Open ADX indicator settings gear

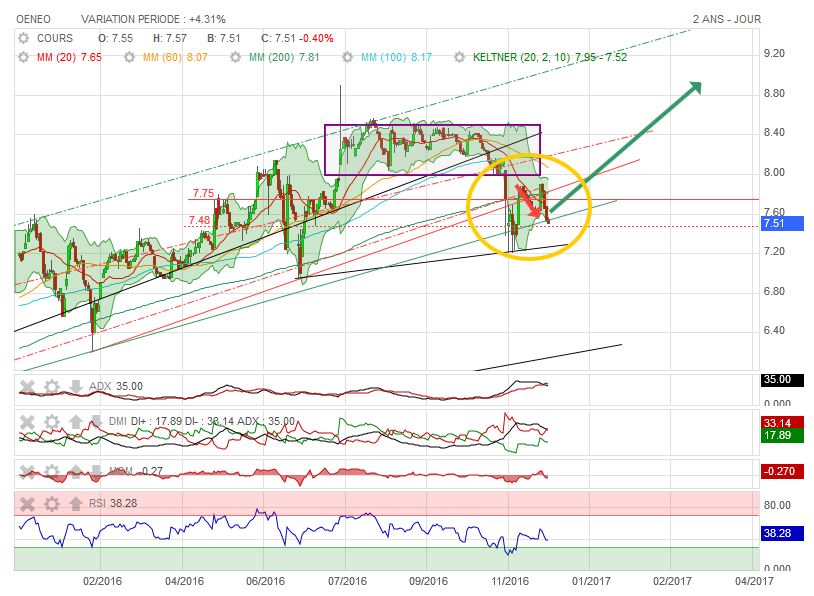[x=51, y=387]
